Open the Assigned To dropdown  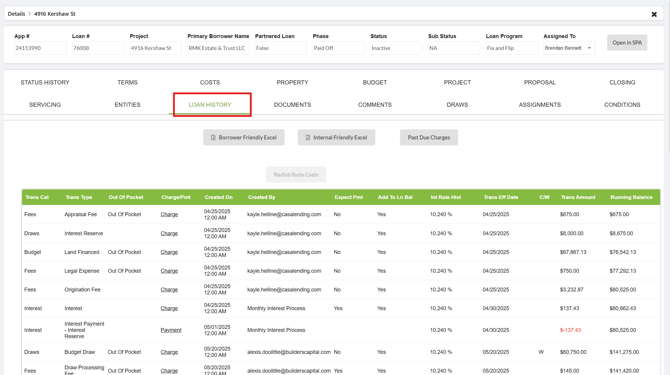(x=569, y=48)
